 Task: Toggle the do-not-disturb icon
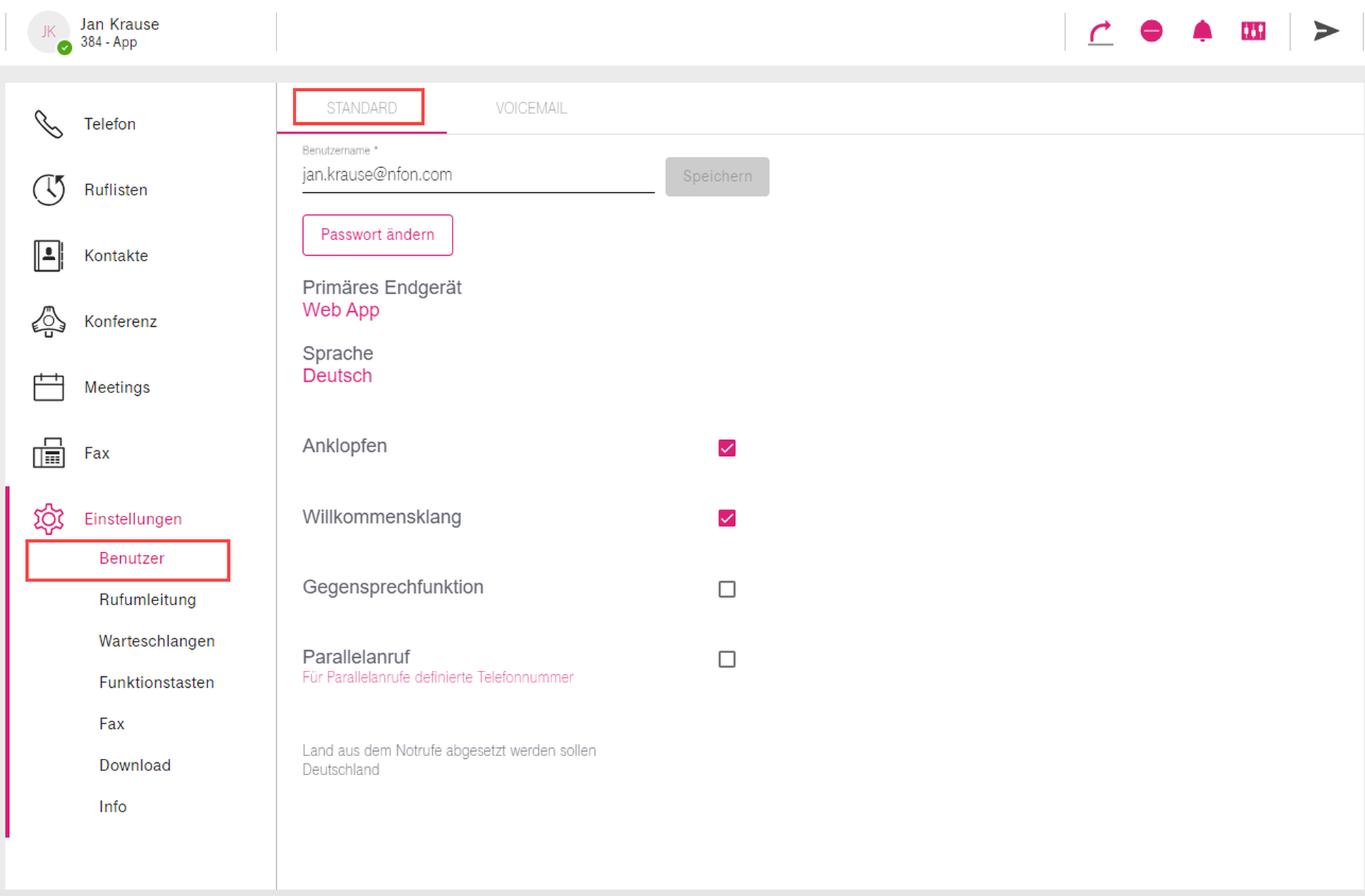(1151, 31)
